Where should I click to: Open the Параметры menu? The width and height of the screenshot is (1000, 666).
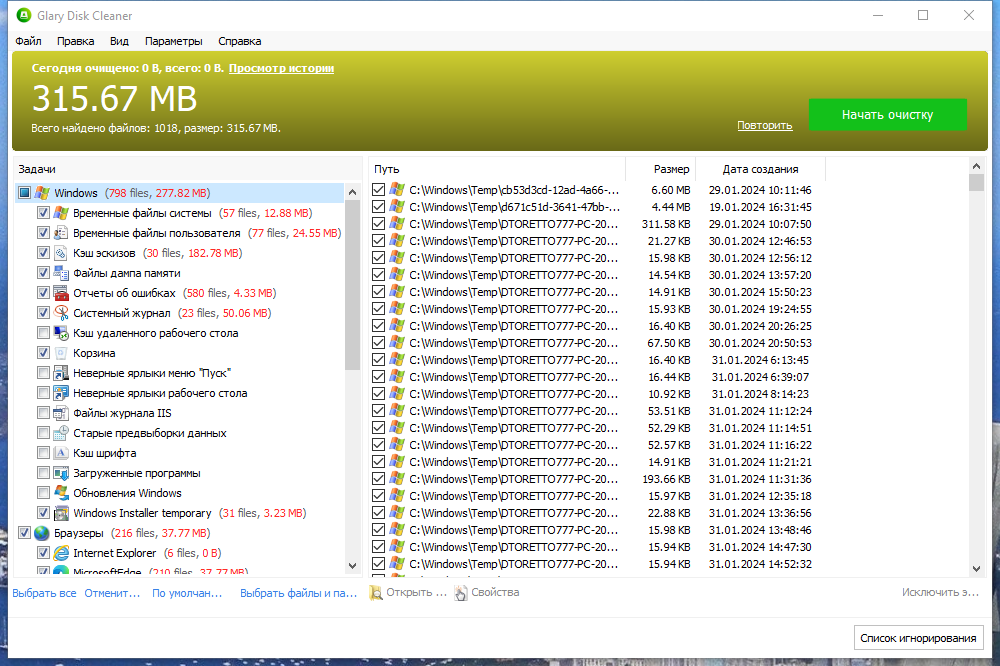coord(173,41)
